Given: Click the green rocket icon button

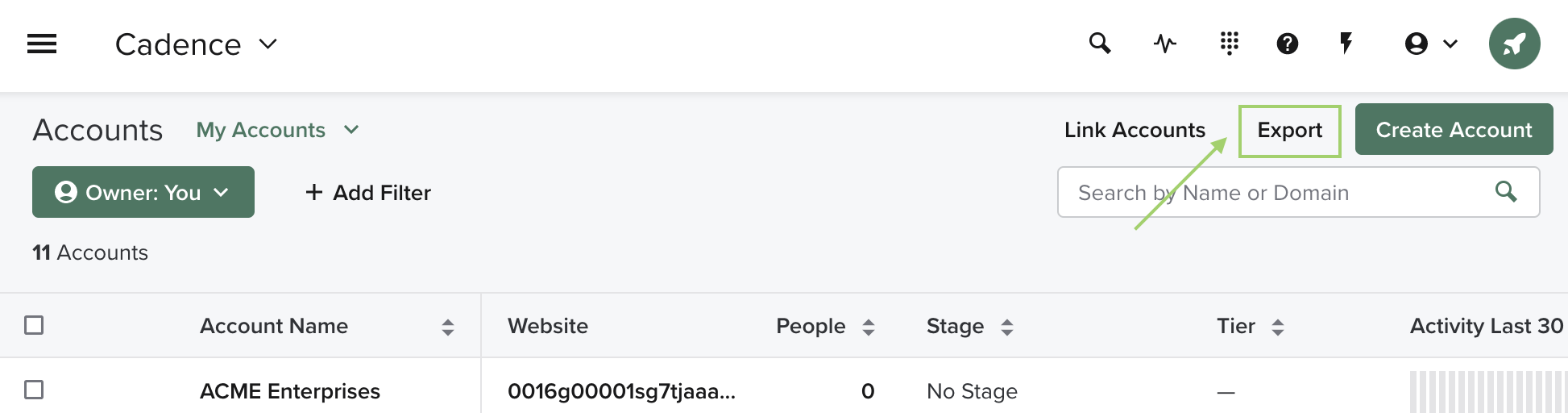Looking at the screenshot, I should tap(1514, 44).
